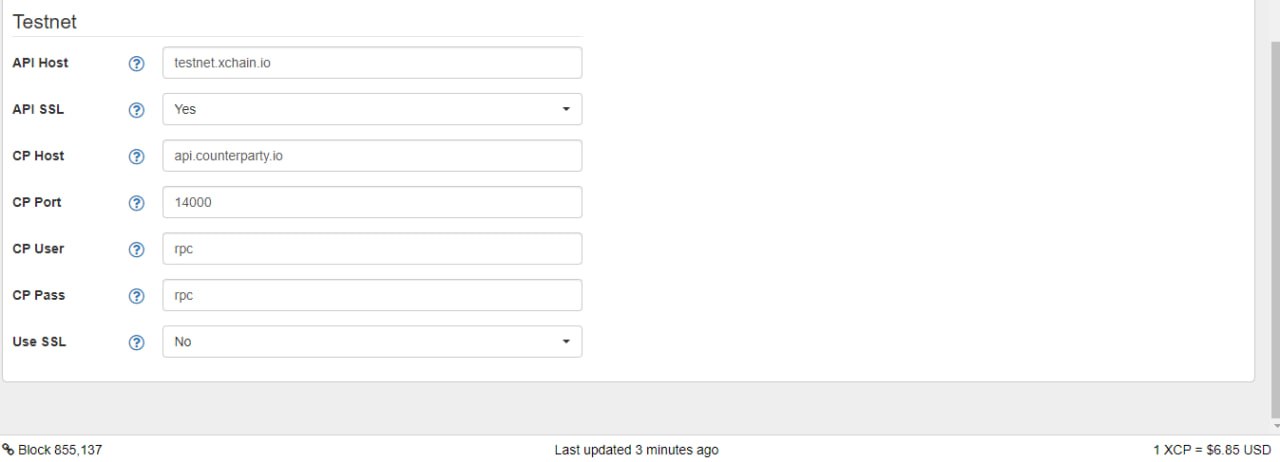1280x462 pixels.
Task: Click the API SSL dropdown arrow
Action: (x=566, y=109)
